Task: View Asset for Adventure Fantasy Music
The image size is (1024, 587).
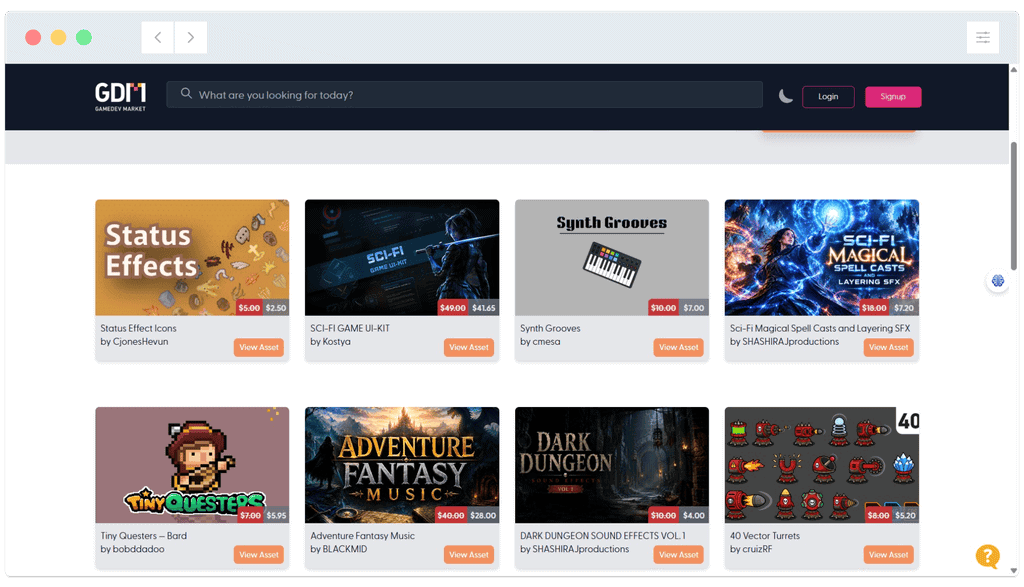Action: point(469,555)
